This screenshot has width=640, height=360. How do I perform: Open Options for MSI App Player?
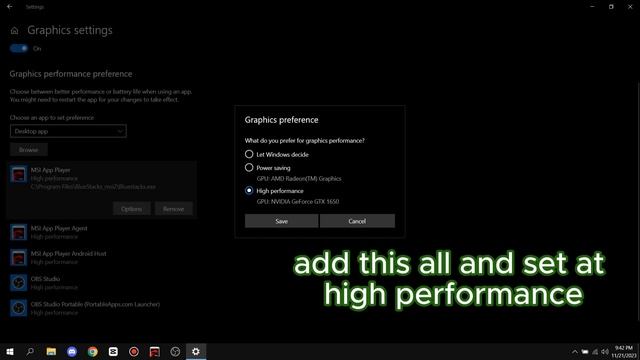coord(131,209)
